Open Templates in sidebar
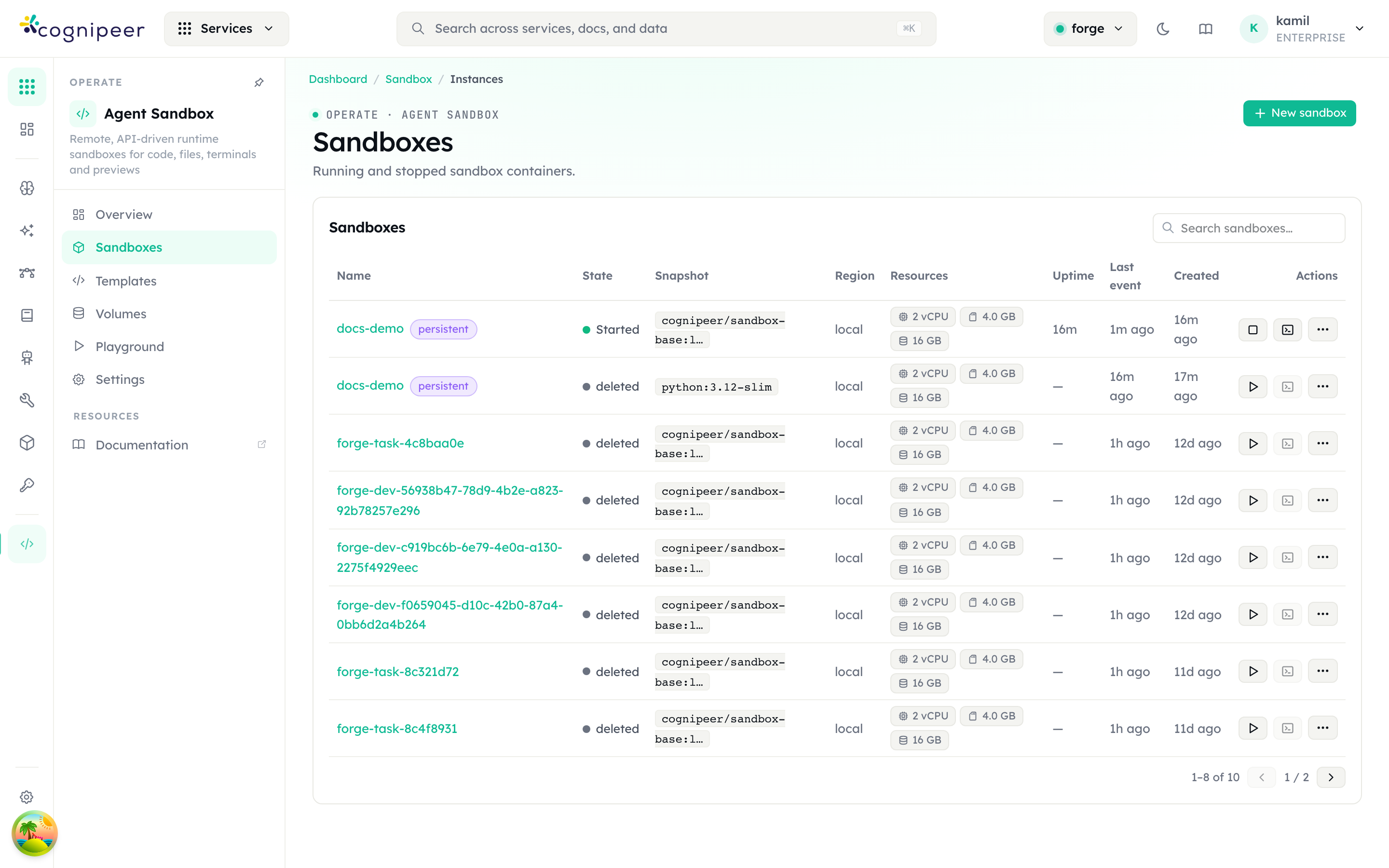Screen dimensions: 1389x868 coord(169,281)
